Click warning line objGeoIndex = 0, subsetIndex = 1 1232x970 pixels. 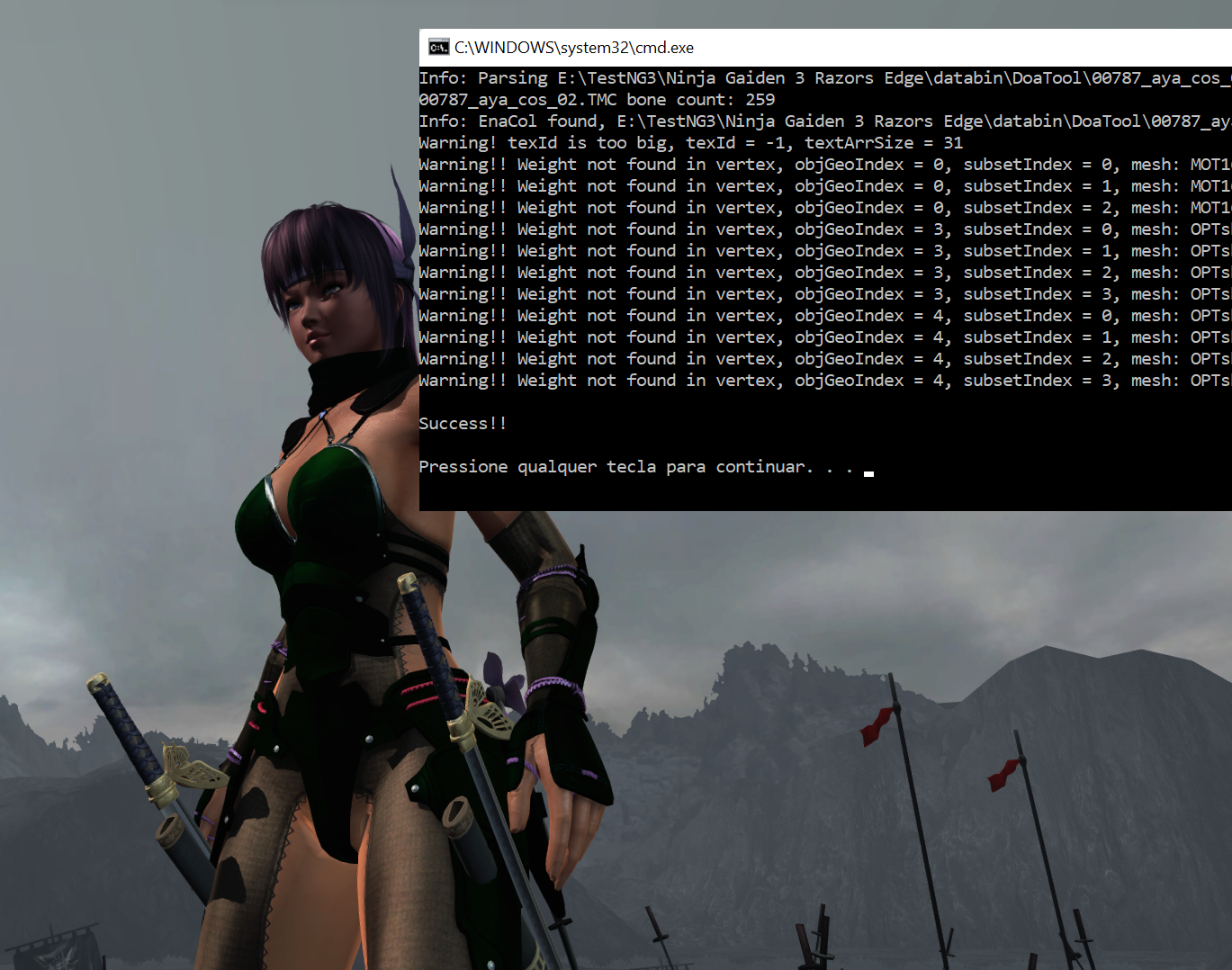(x=825, y=186)
